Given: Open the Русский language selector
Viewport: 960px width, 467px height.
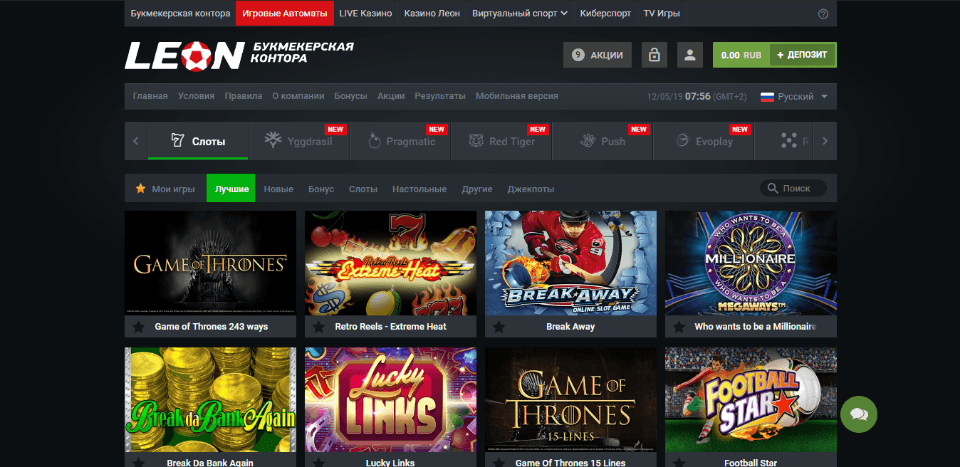Looking at the screenshot, I should [794, 97].
